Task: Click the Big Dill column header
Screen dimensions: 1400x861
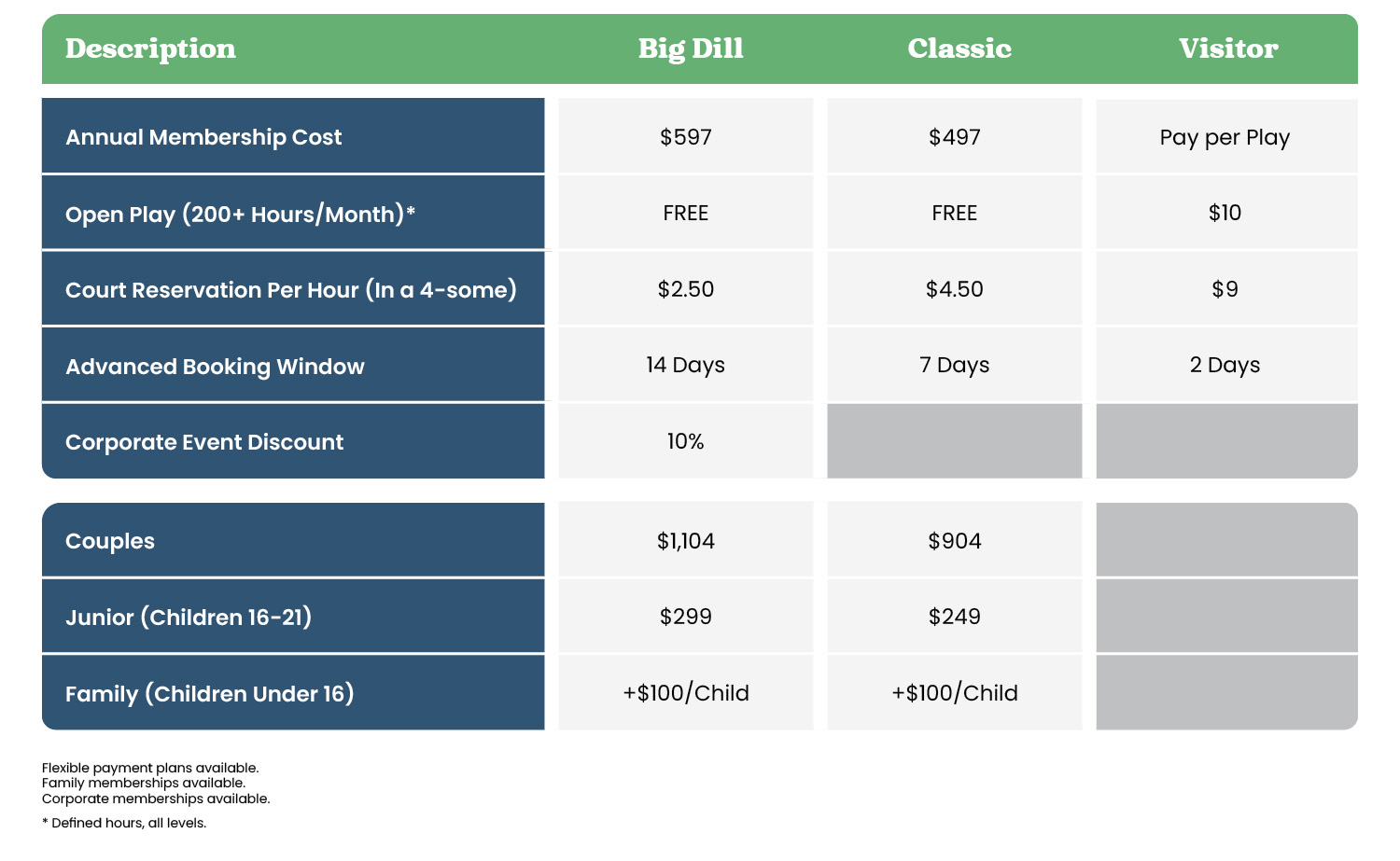Action: tap(691, 49)
